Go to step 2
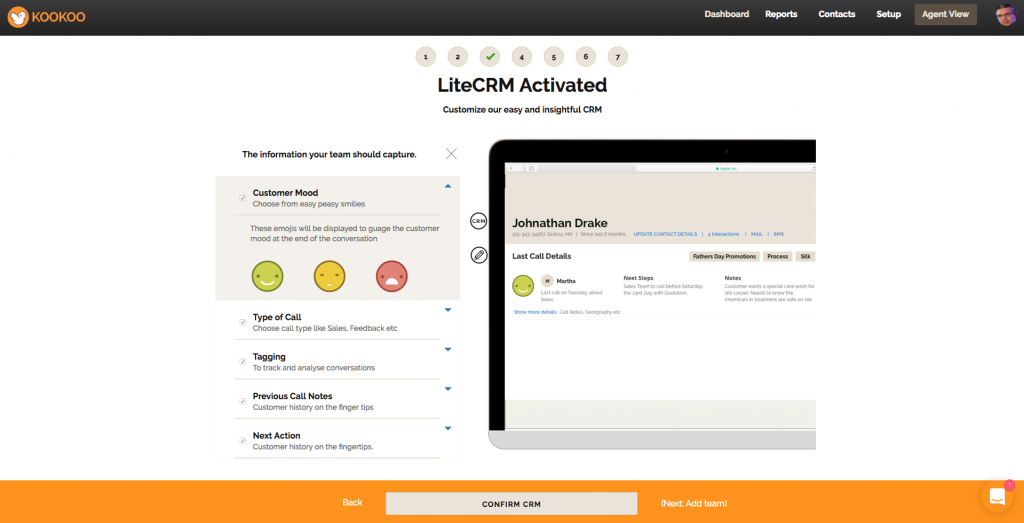Screen dimensions: 1024x523 pos(458,57)
